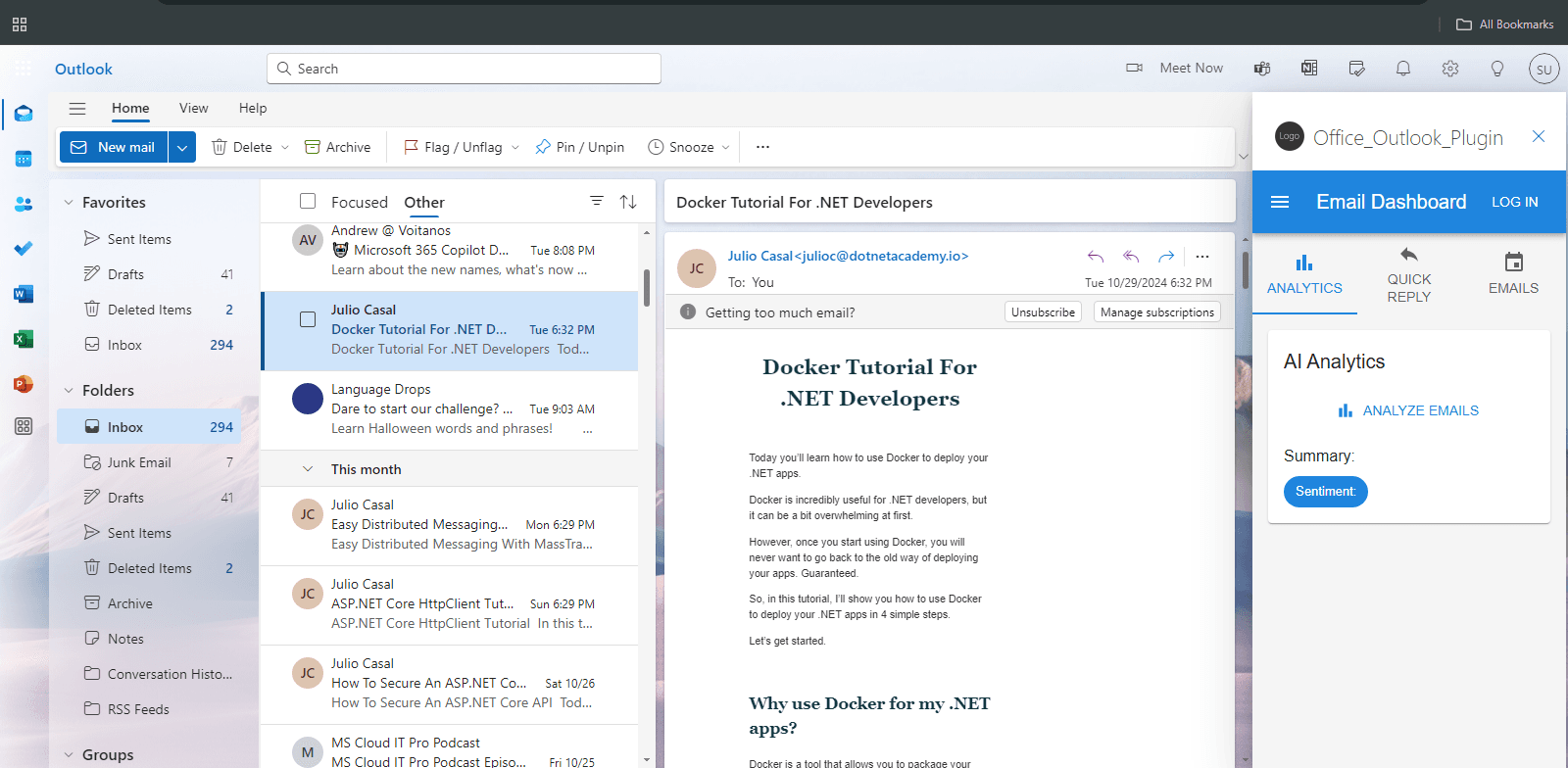Reply to Julio Casal's email

pos(1096,257)
